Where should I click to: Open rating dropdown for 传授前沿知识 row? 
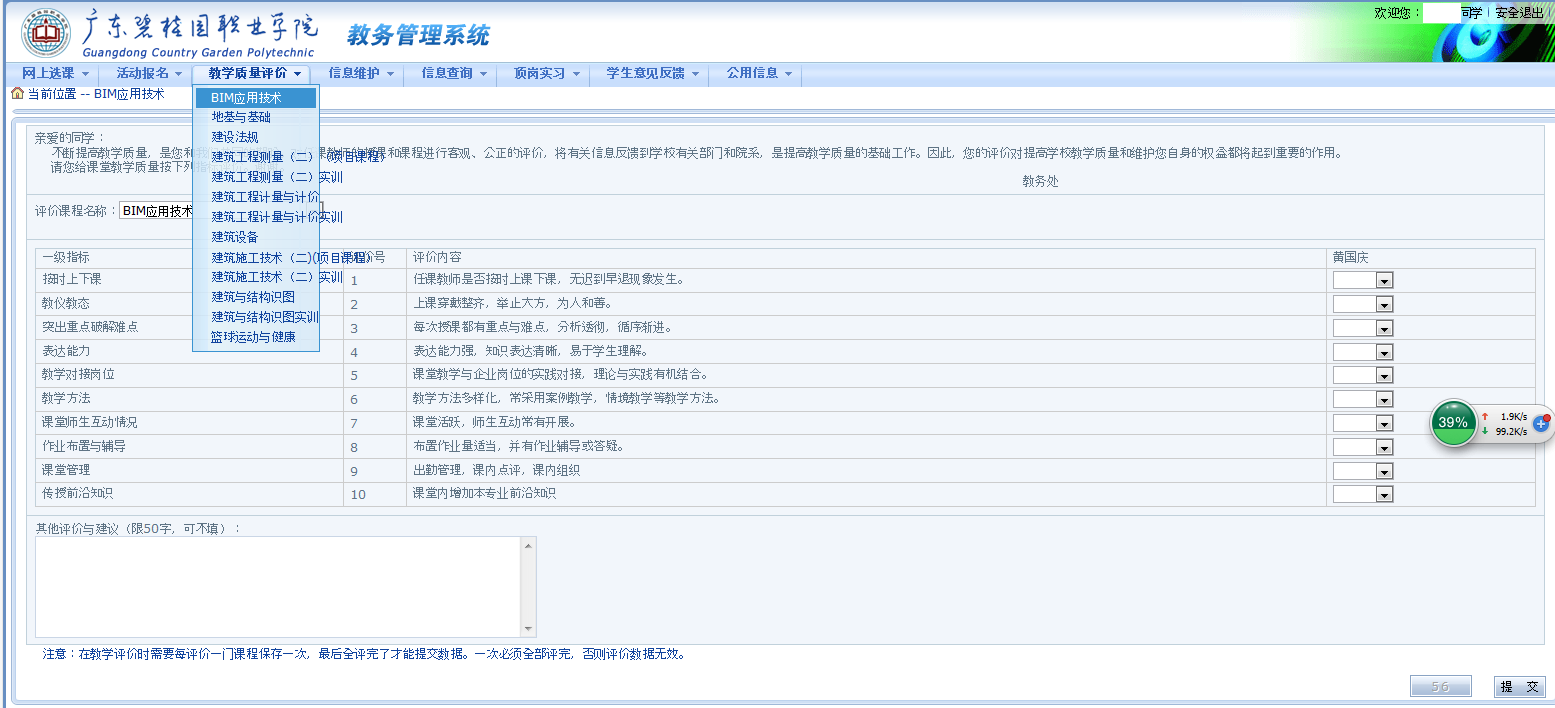pos(1363,494)
